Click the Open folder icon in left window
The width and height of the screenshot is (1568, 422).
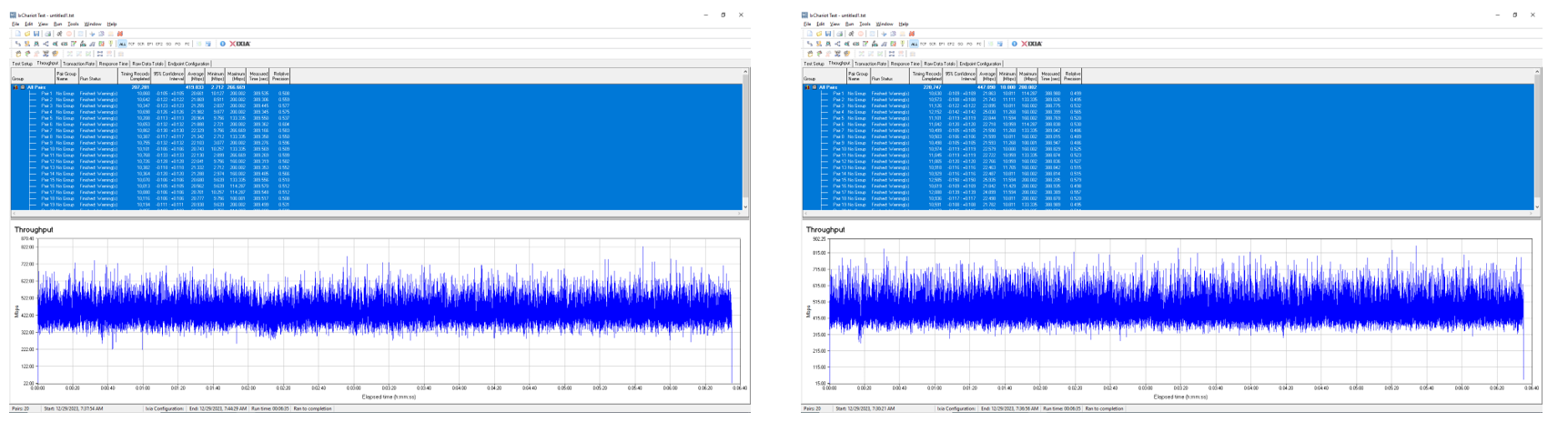(27, 34)
